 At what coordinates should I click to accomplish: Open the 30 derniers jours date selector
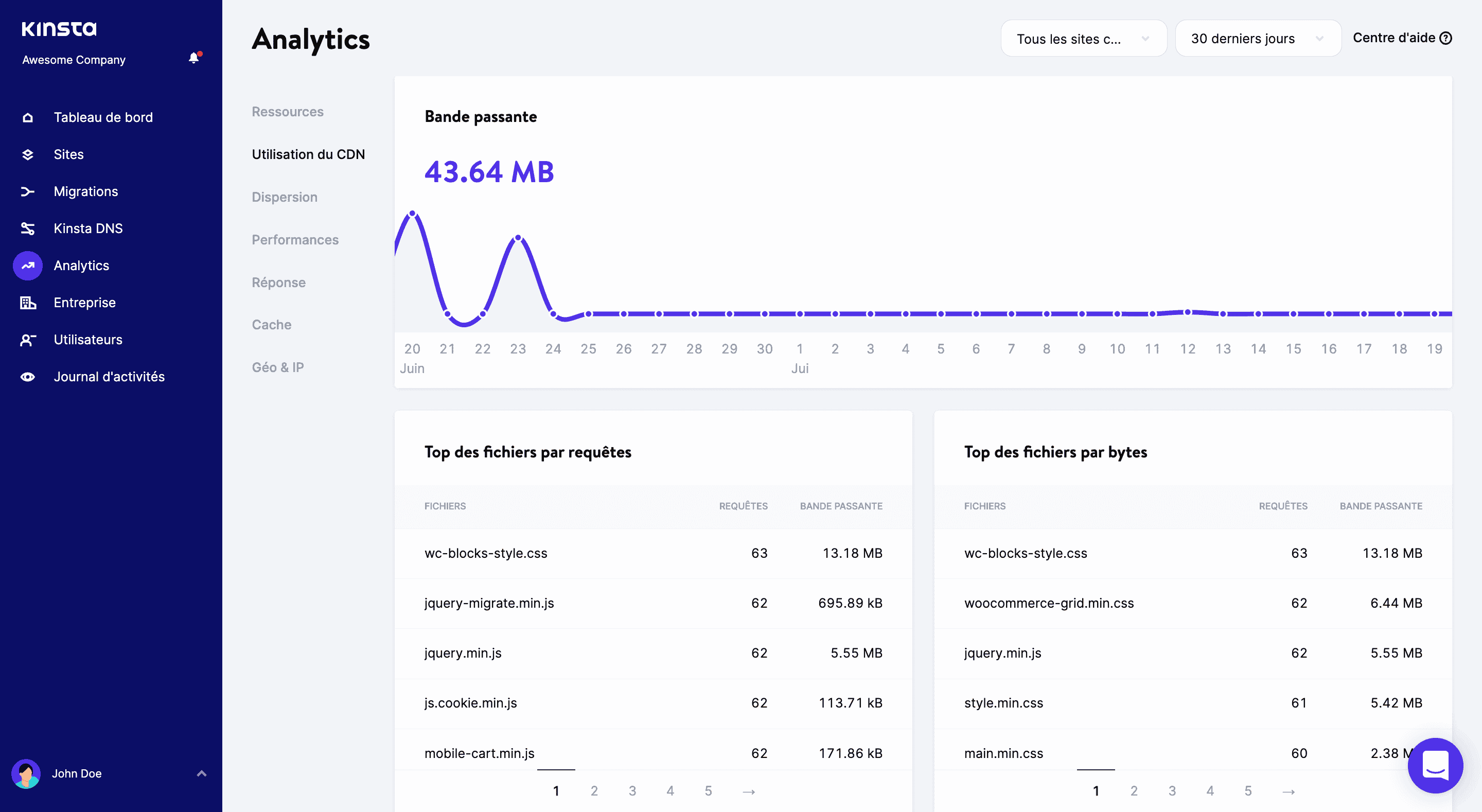(x=1258, y=38)
